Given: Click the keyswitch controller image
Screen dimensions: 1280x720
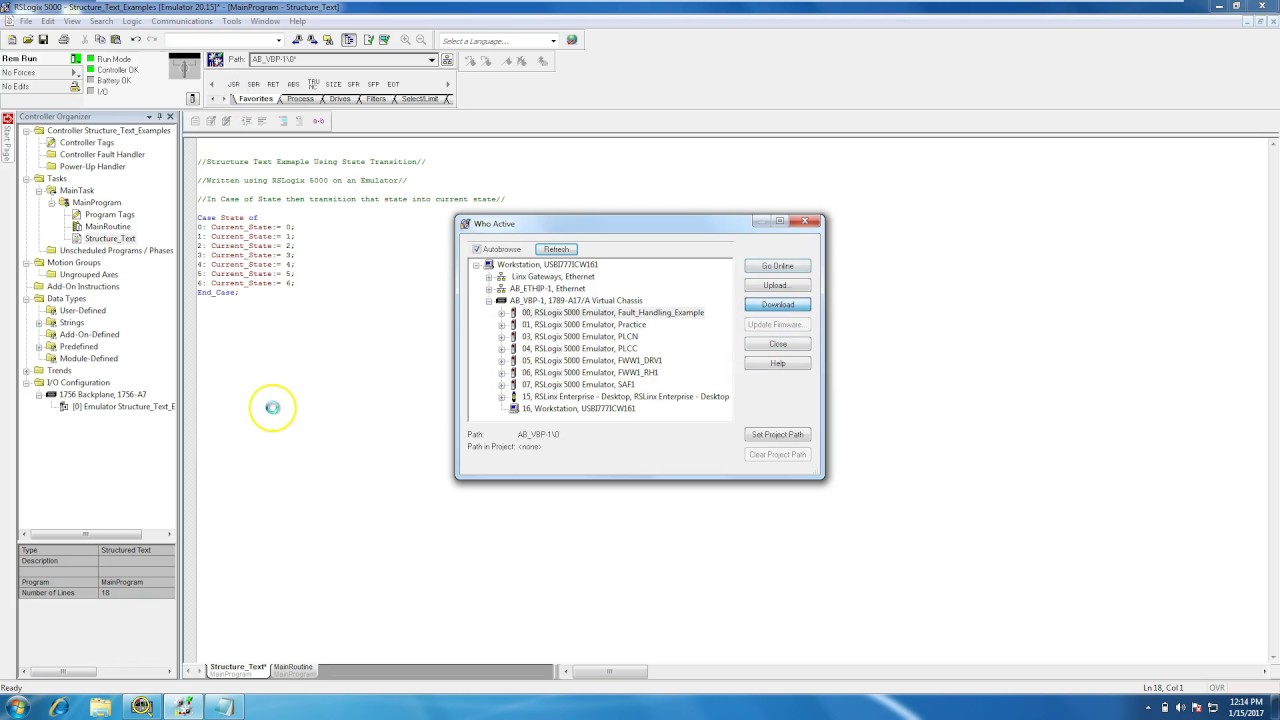Looking at the screenshot, I should tap(184, 68).
